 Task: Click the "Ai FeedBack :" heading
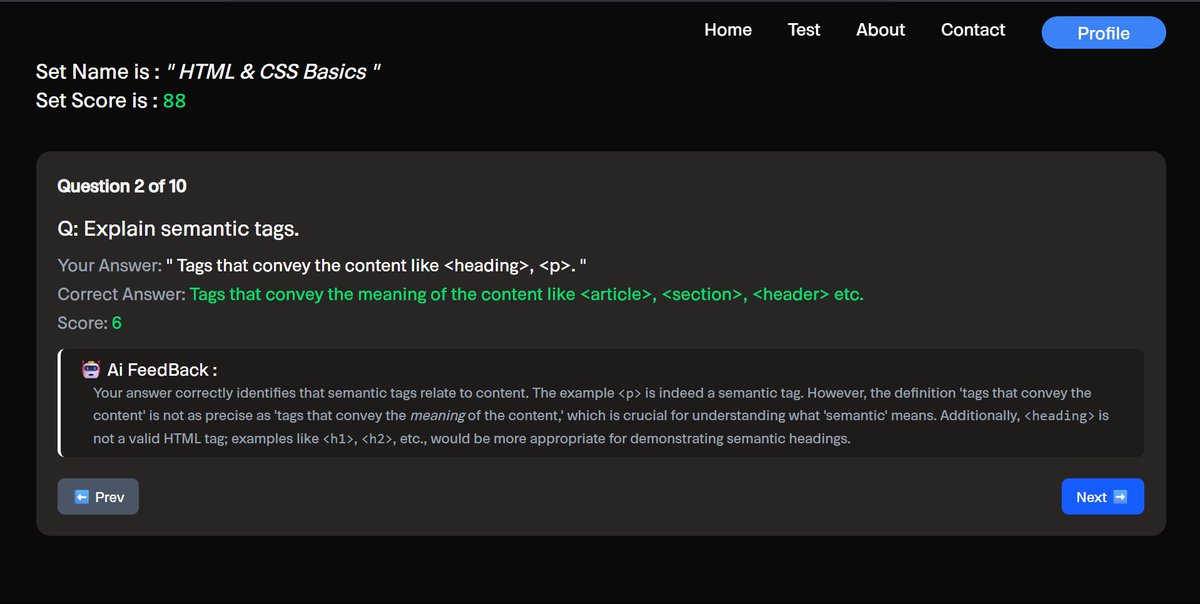tap(162, 370)
